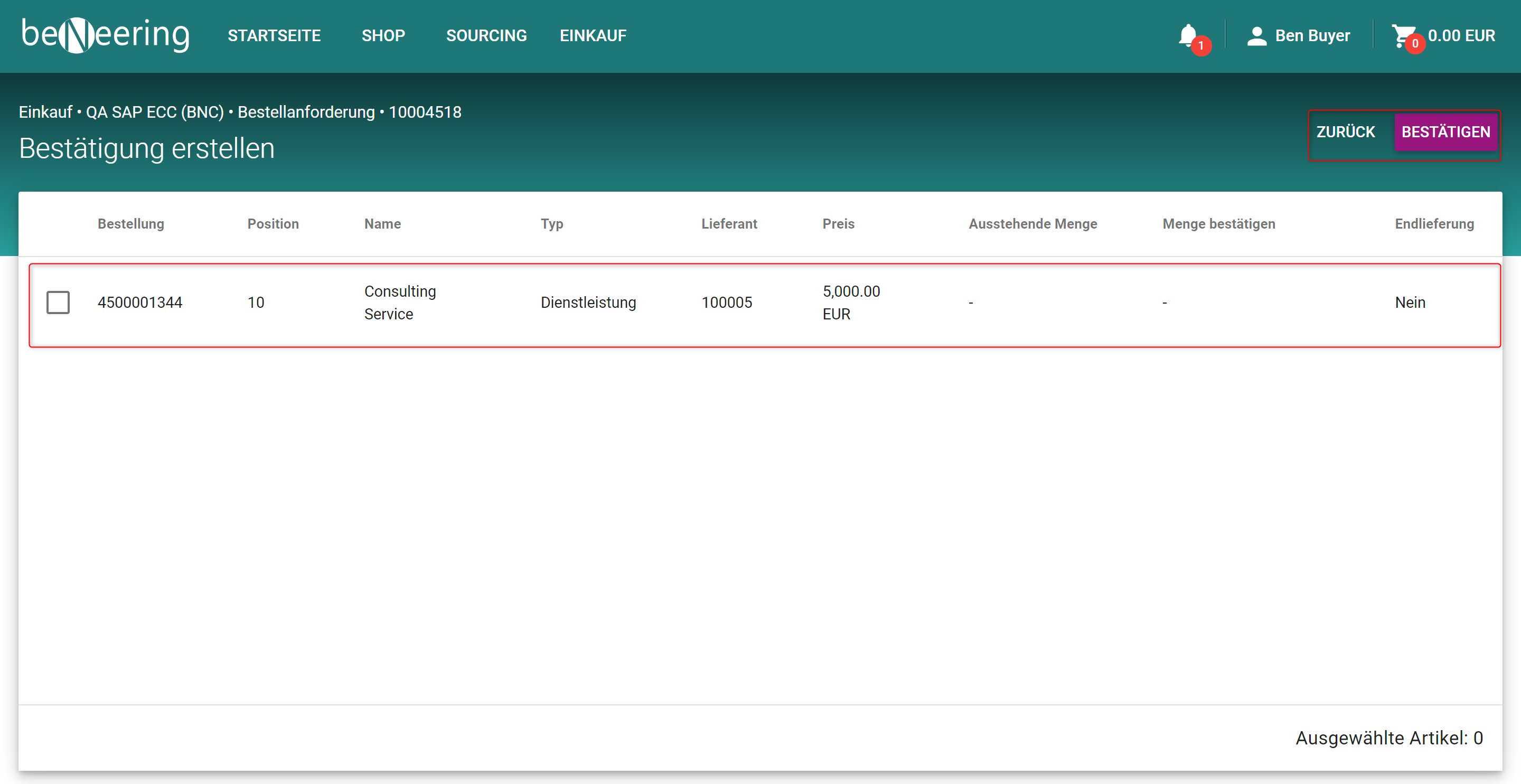1521x784 pixels.
Task: Select the checkbox for order 4500001344
Action: click(58, 303)
